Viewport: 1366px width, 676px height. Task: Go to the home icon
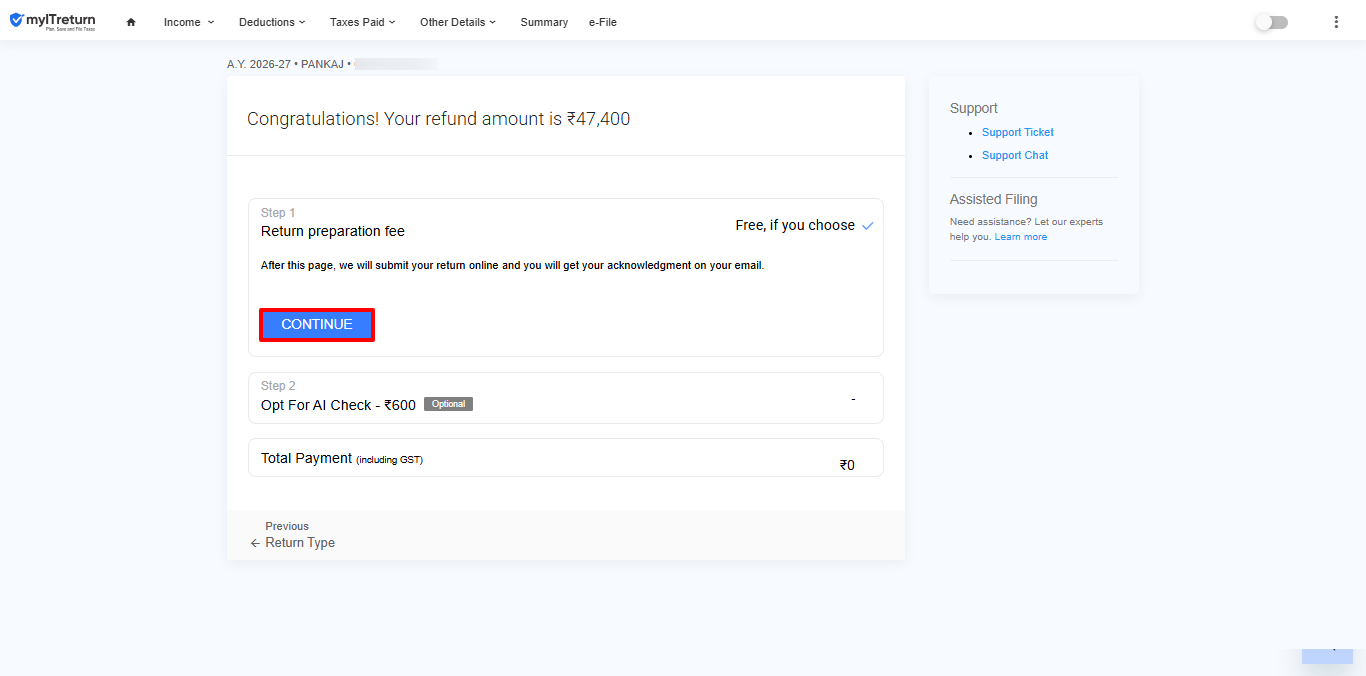click(x=131, y=22)
